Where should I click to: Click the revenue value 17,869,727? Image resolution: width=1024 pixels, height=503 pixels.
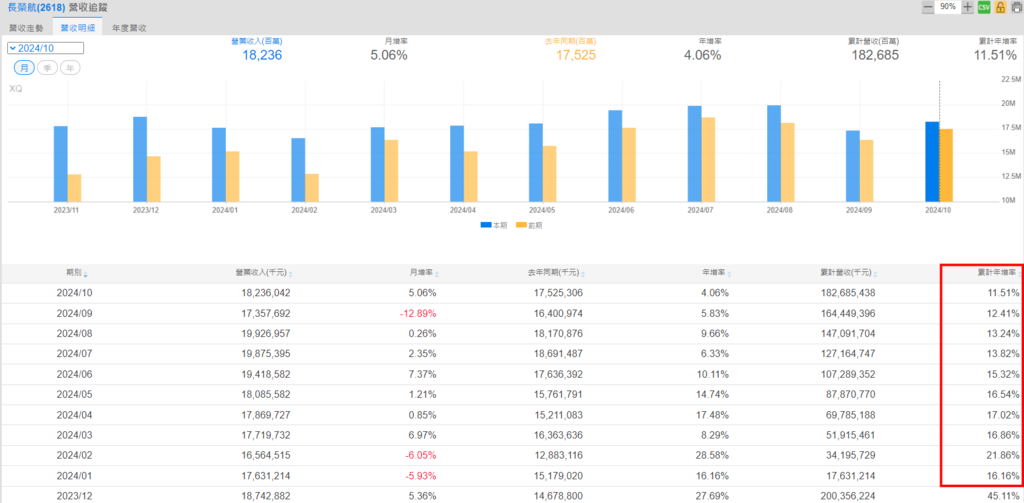click(265, 415)
